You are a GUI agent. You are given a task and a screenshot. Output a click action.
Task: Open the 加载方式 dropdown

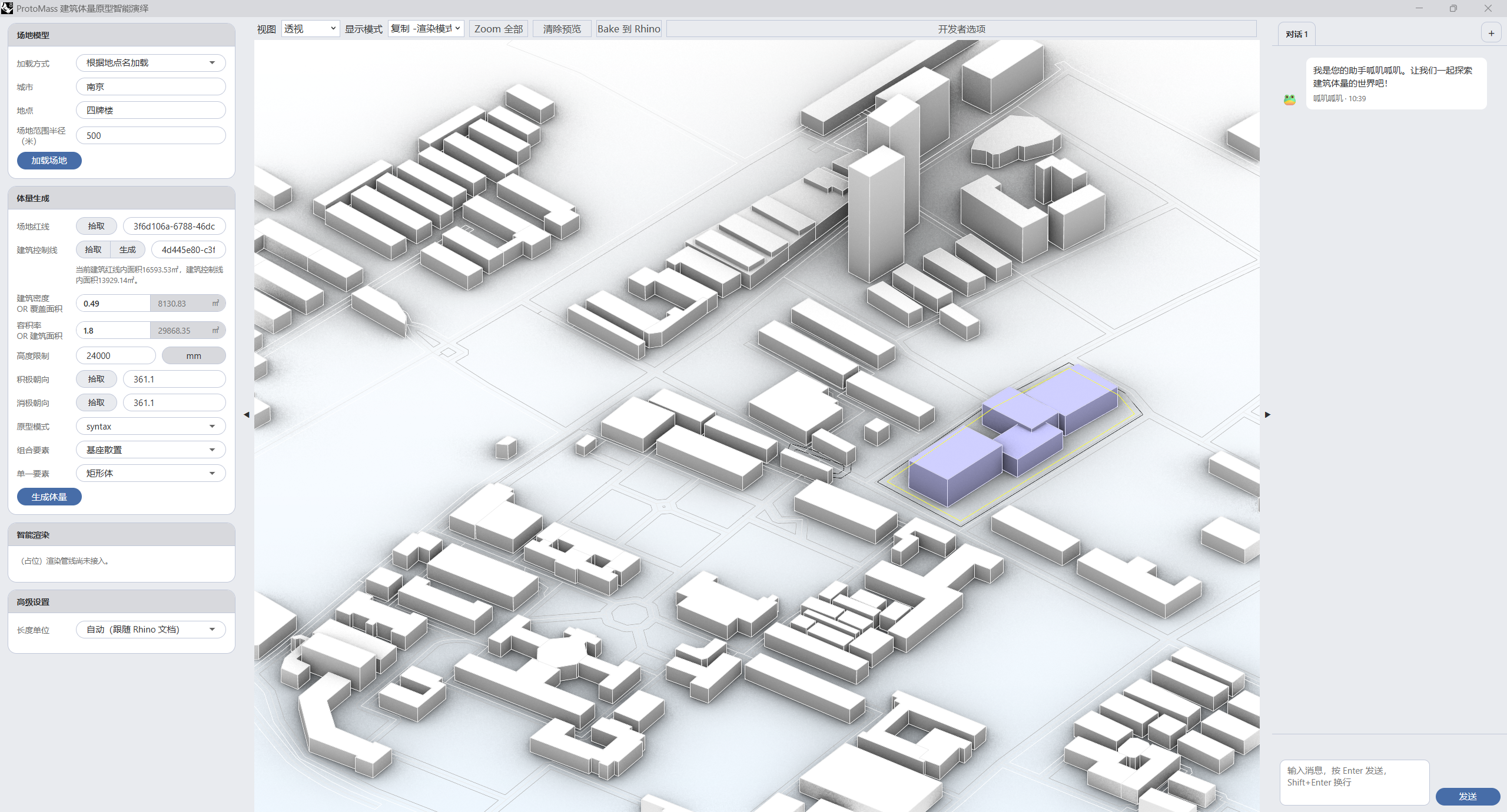151,63
